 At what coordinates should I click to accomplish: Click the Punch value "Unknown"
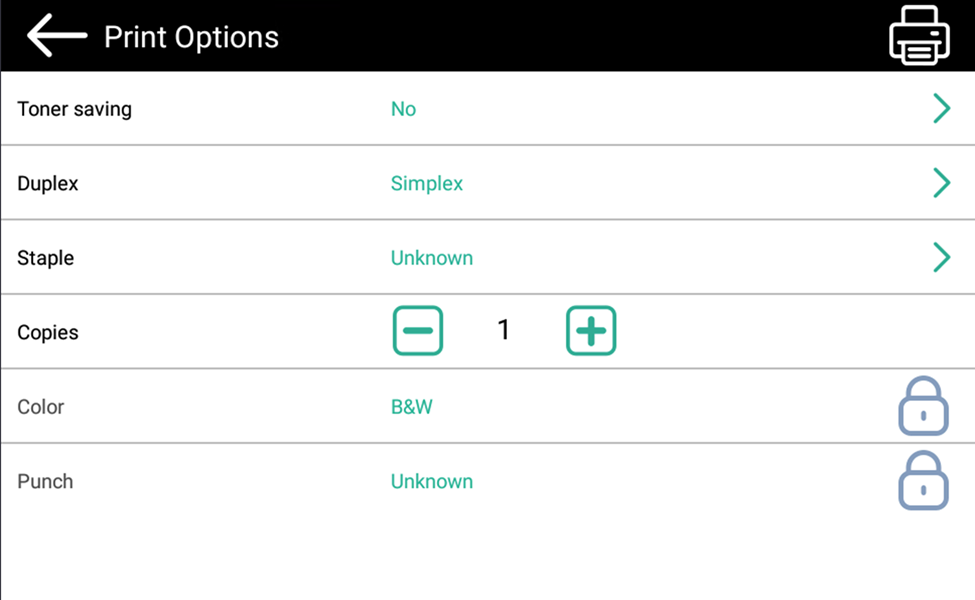(431, 481)
